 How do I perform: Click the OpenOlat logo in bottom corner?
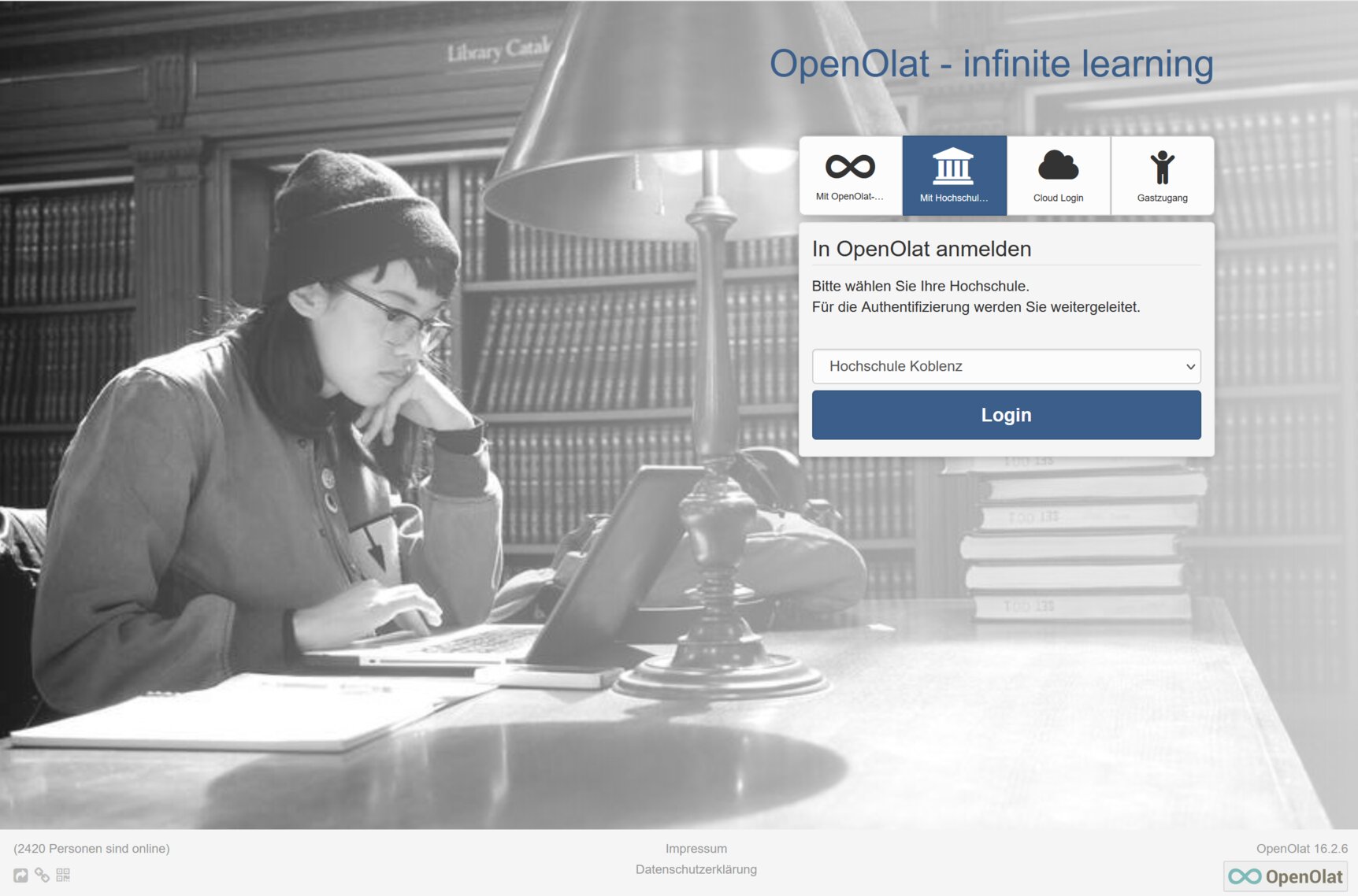point(1286,876)
